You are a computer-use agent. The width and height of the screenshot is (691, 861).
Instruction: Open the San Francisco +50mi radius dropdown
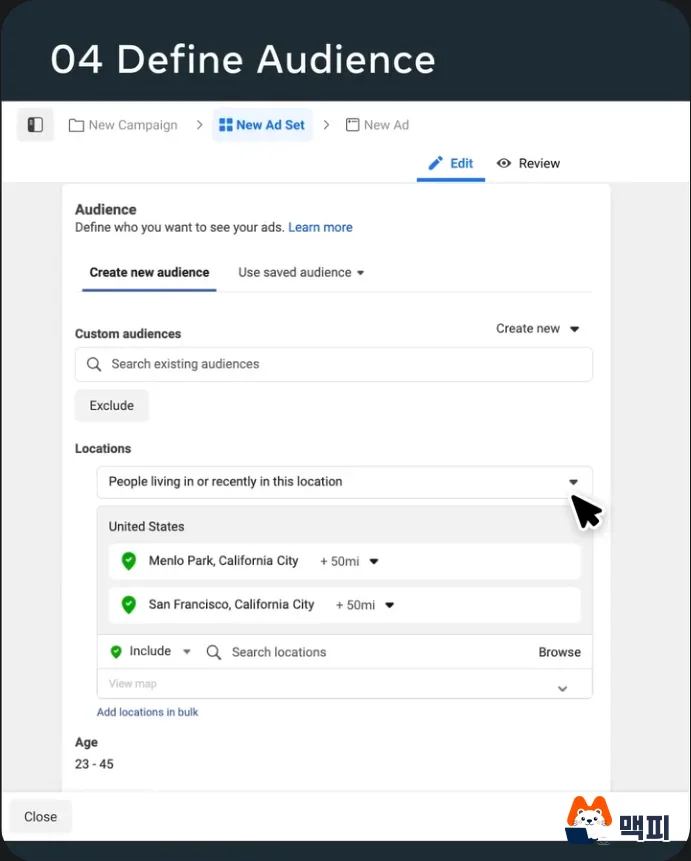point(365,605)
